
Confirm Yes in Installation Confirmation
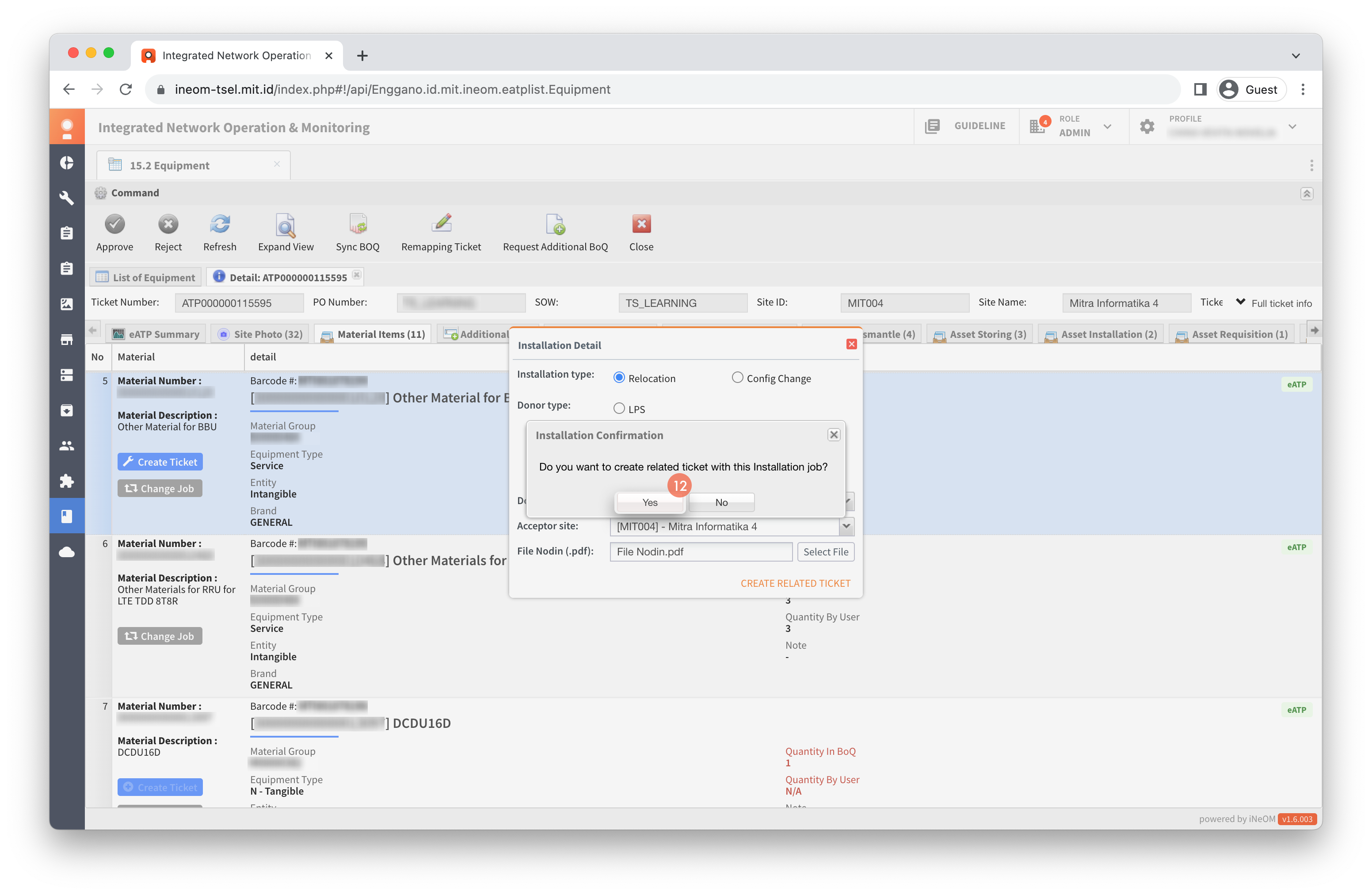click(650, 502)
